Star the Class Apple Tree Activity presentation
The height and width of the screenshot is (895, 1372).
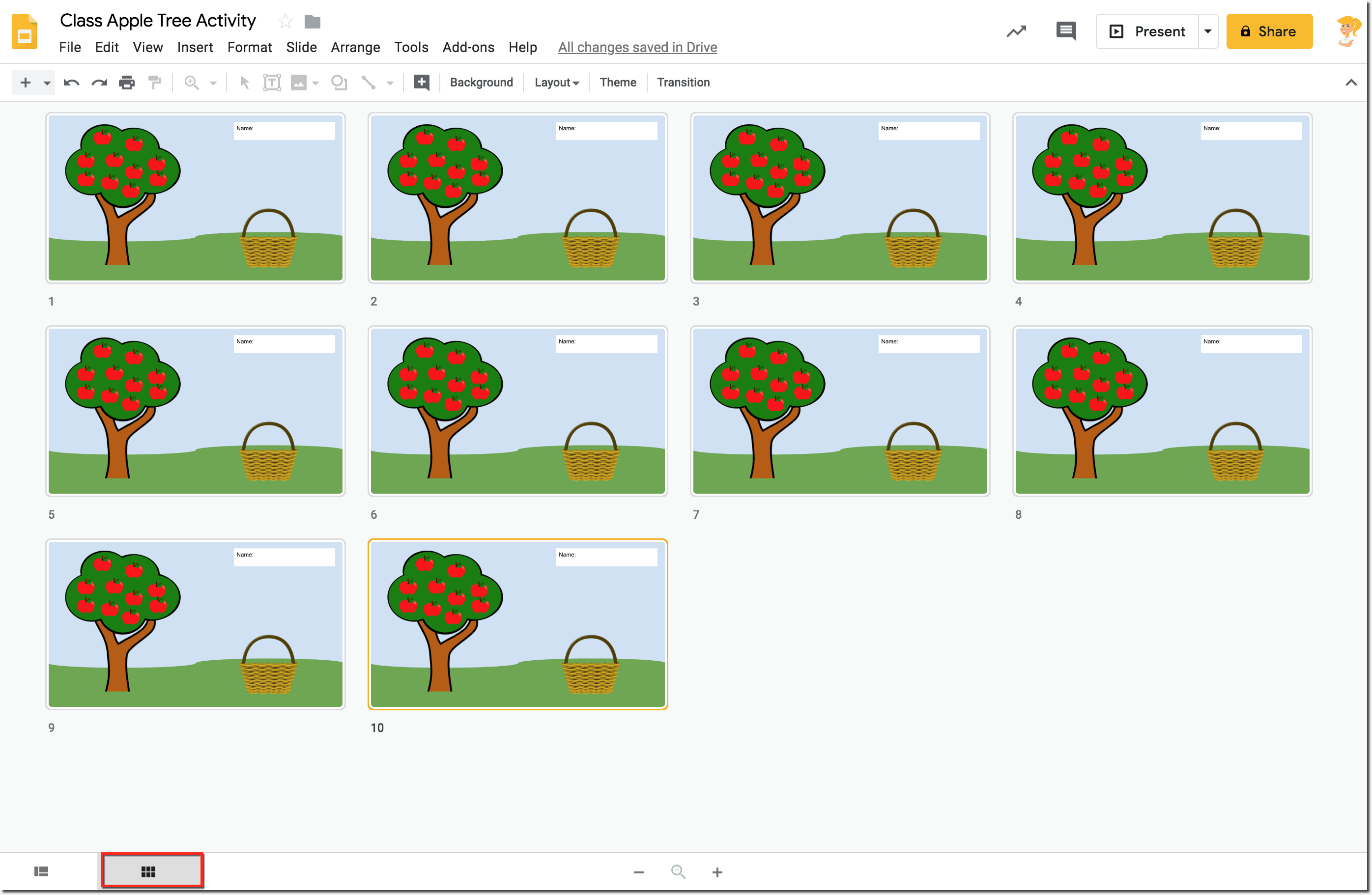pos(285,21)
